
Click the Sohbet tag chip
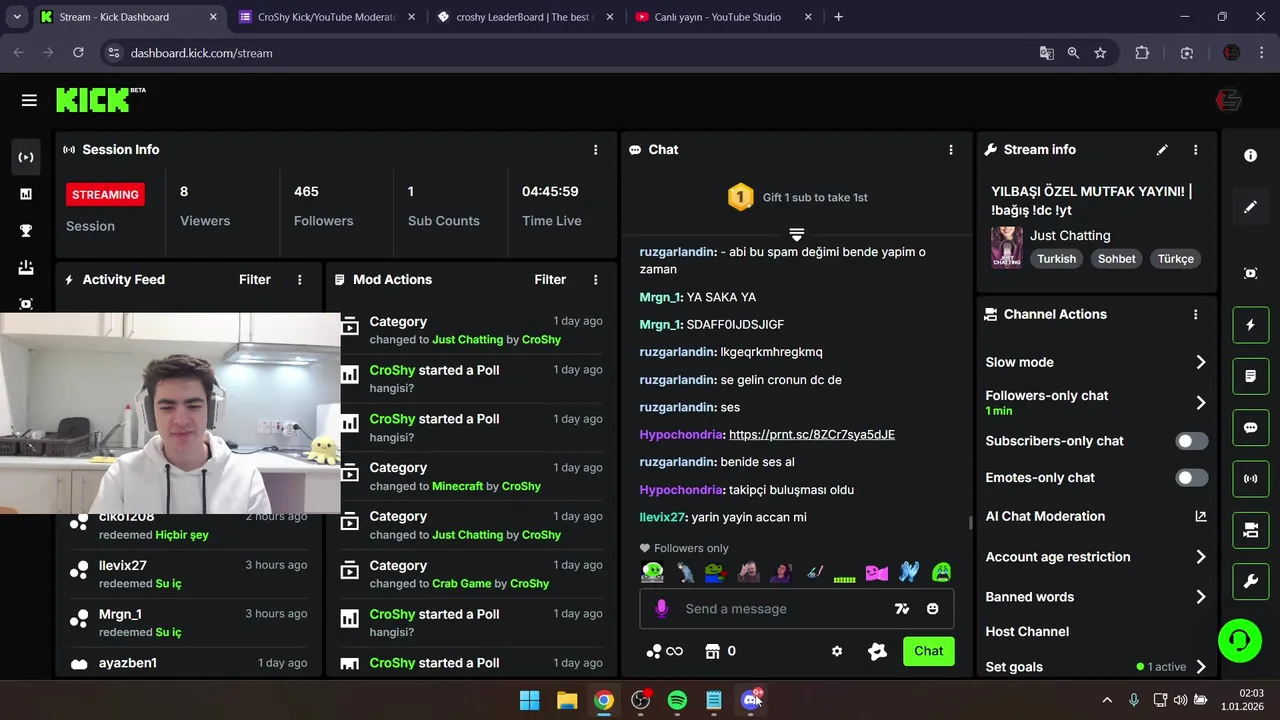click(x=1117, y=259)
